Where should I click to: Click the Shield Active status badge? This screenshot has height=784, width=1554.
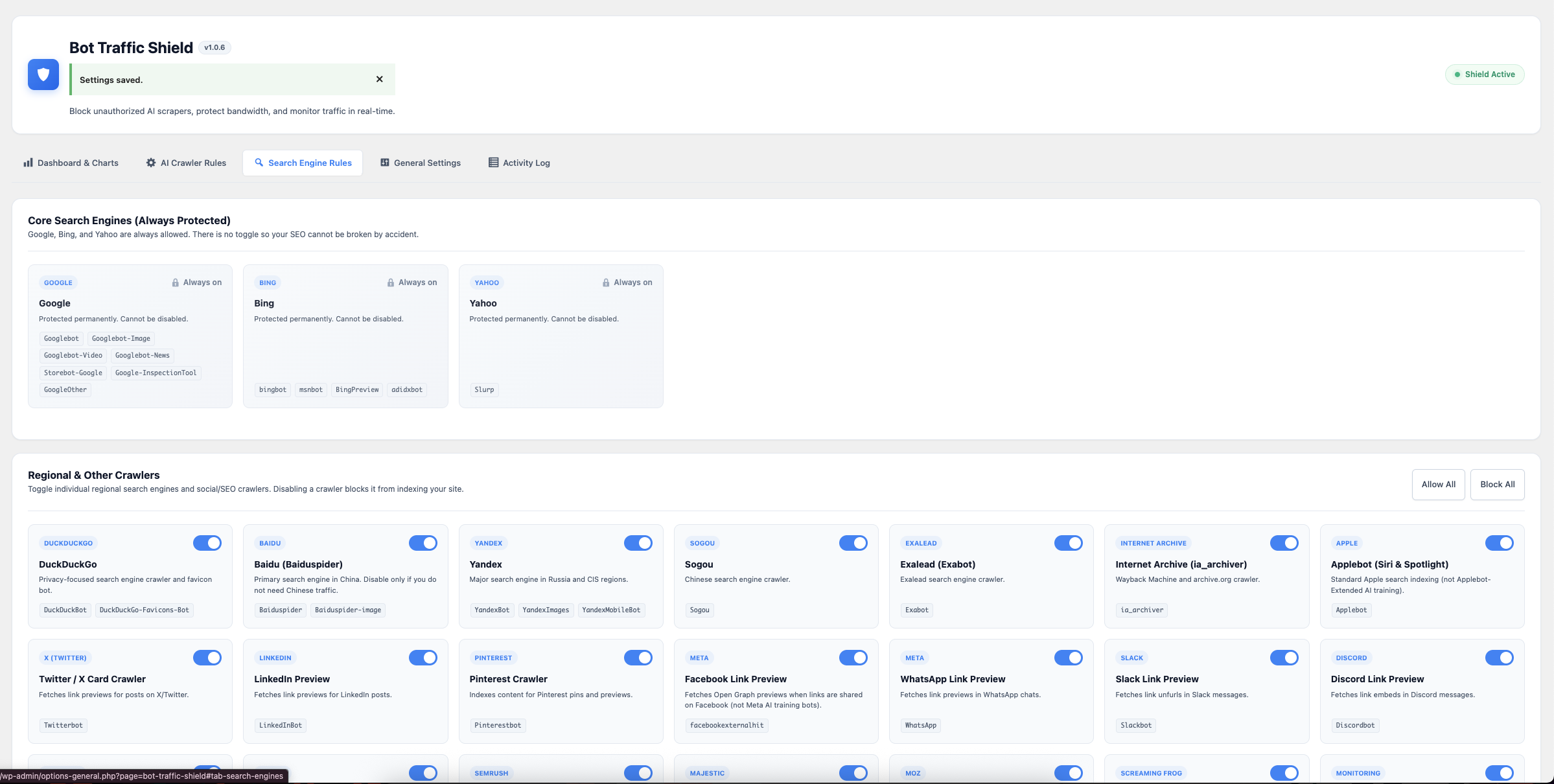pos(1485,75)
